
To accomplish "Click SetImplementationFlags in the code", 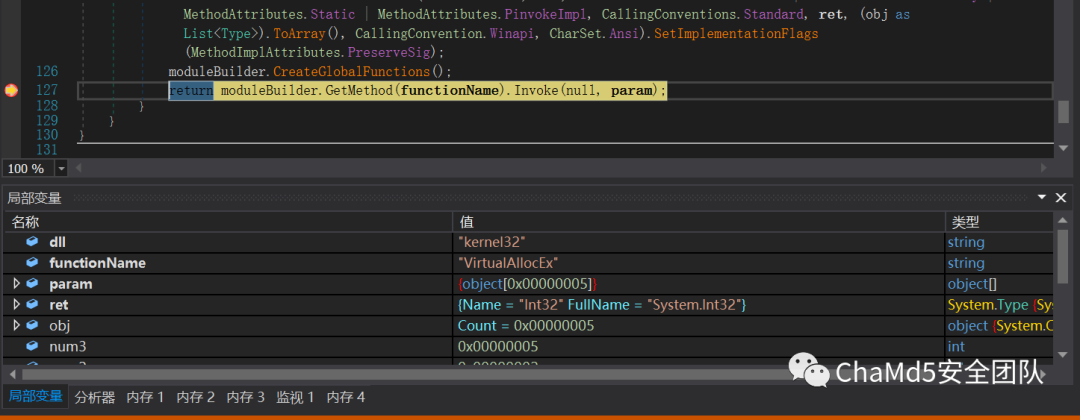I will tap(736, 33).
